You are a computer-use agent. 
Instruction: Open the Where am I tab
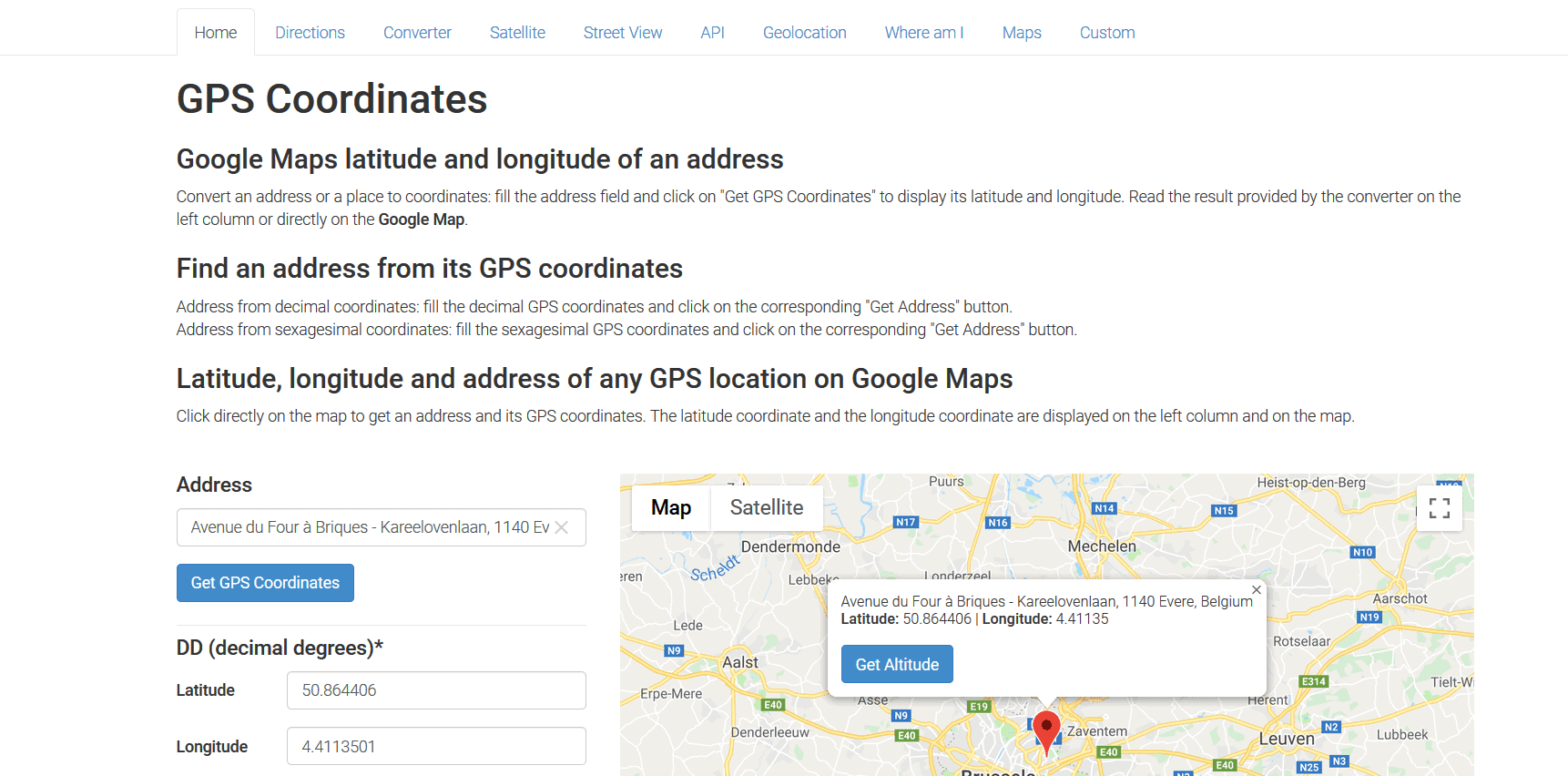924,33
